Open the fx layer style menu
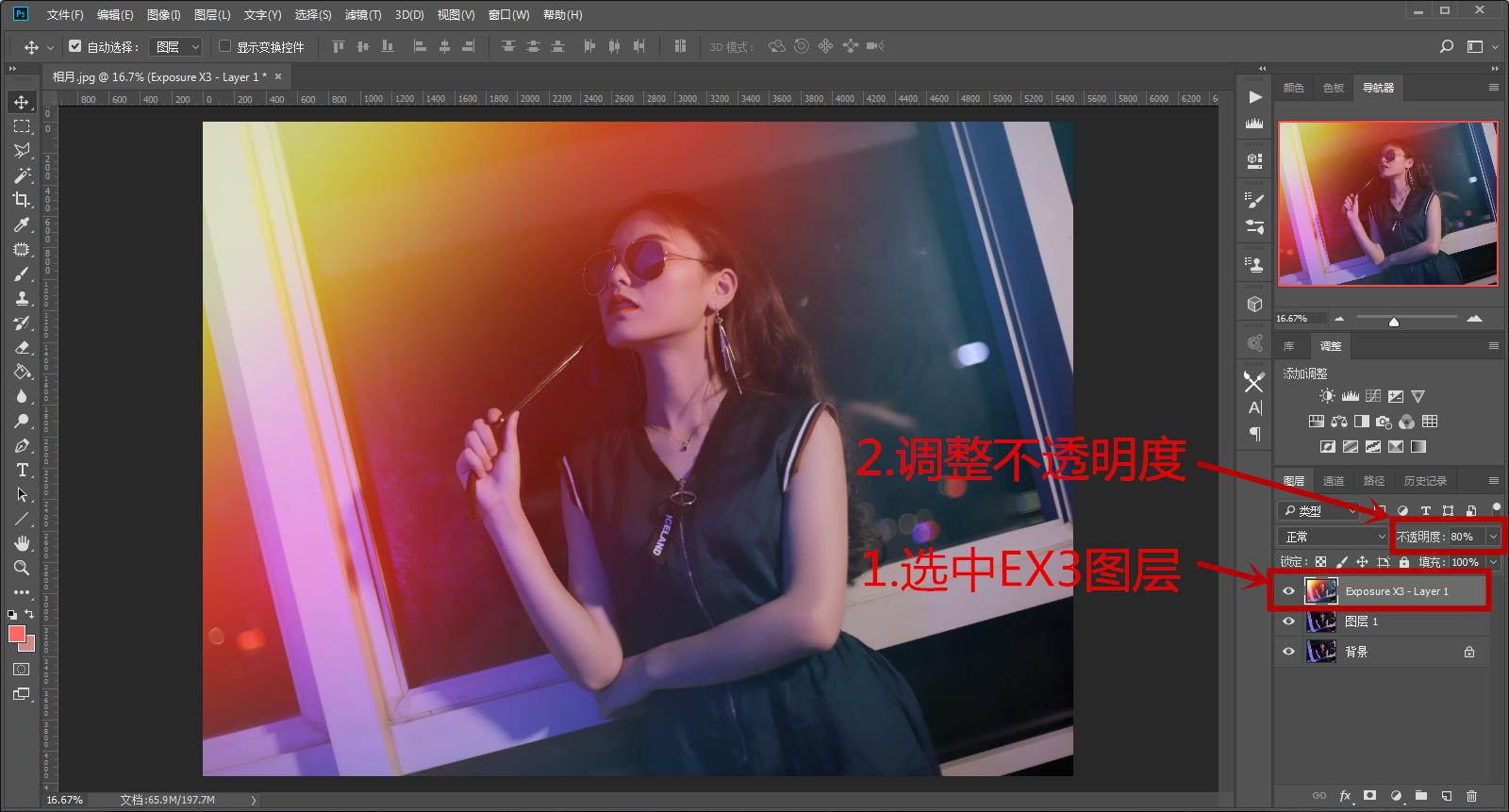This screenshot has height=812, width=1509. [x=1345, y=796]
